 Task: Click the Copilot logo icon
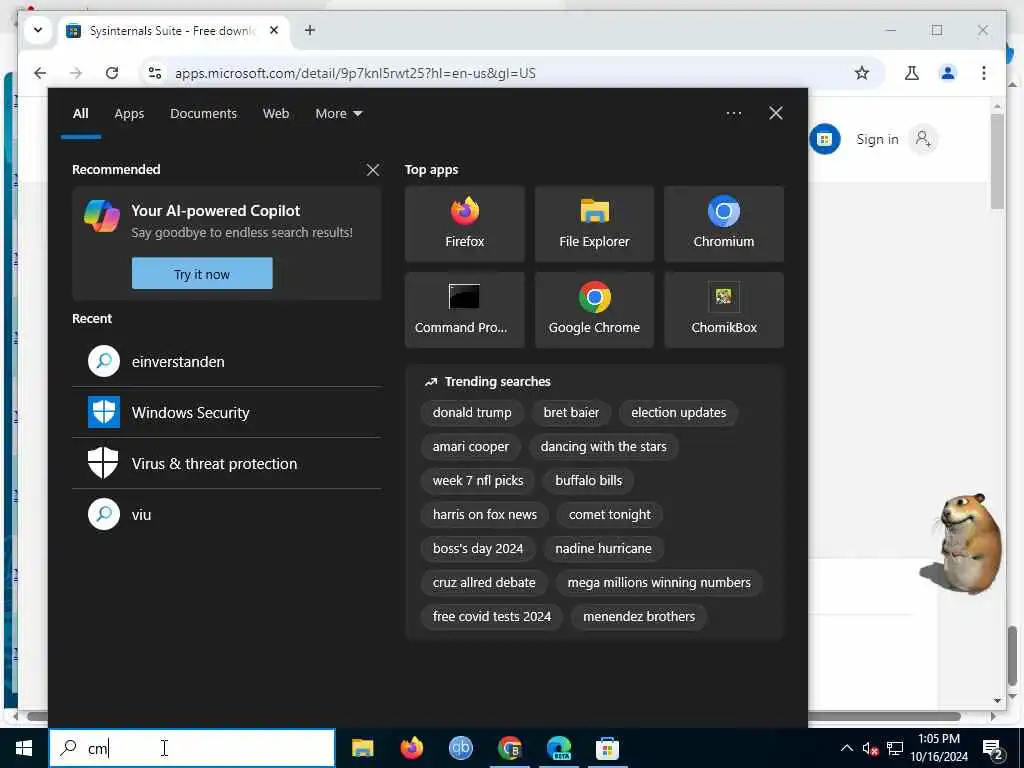pos(102,216)
